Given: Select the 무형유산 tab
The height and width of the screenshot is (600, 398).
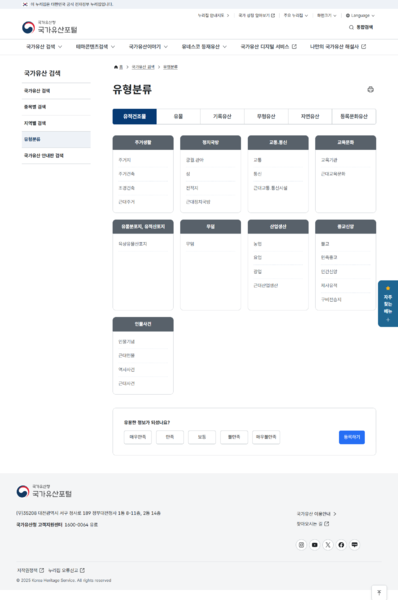Looking at the screenshot, I should 266,116.
